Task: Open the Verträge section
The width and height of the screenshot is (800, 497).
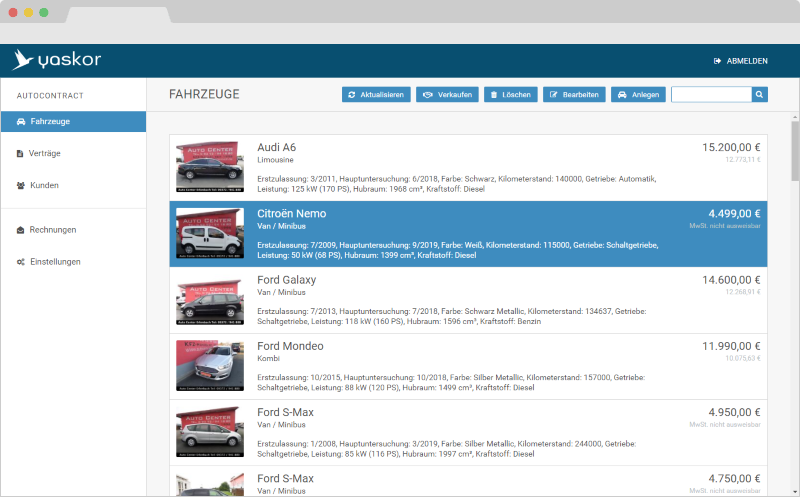Action: pos(44,153)
